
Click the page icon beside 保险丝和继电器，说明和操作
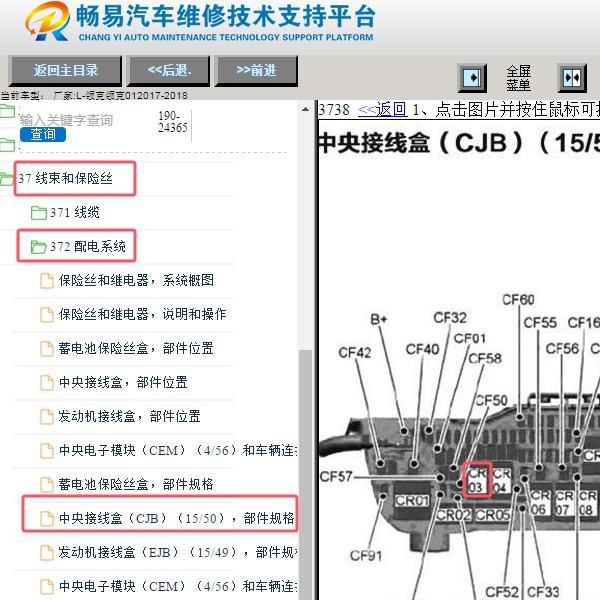point(47,315)
